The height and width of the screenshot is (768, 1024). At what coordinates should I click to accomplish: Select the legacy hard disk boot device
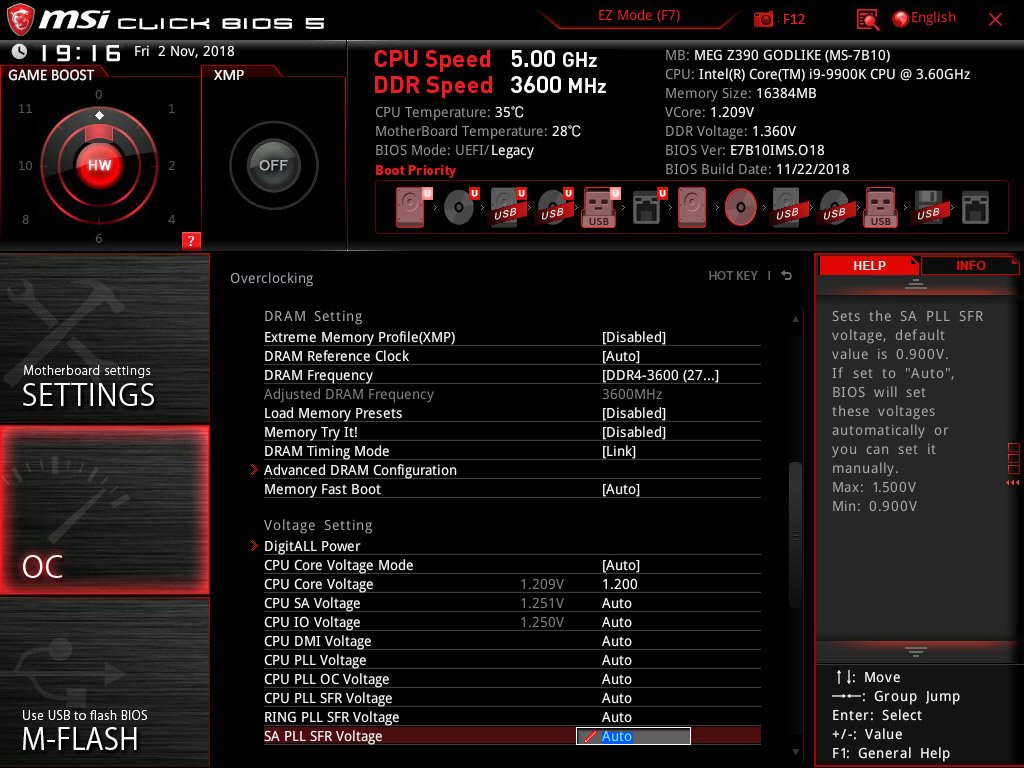click(x=692, y=207)
